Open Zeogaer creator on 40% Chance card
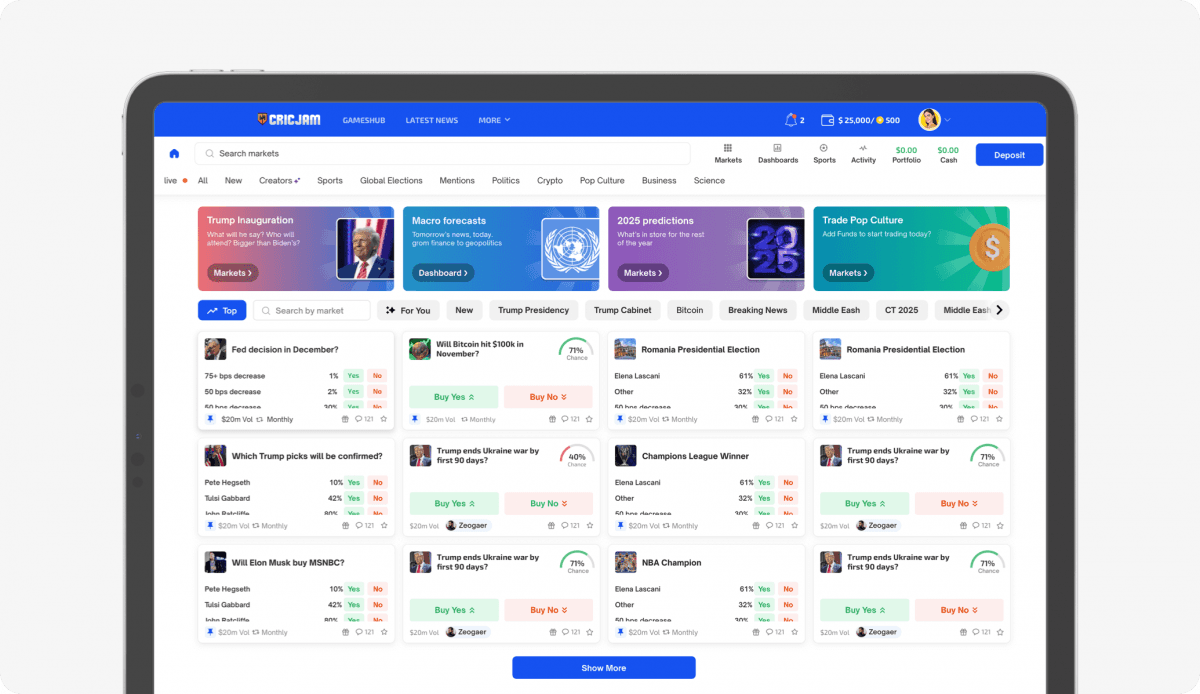Image resolution: width=1200 pixels, height=694 pixels. pos(466,525)
